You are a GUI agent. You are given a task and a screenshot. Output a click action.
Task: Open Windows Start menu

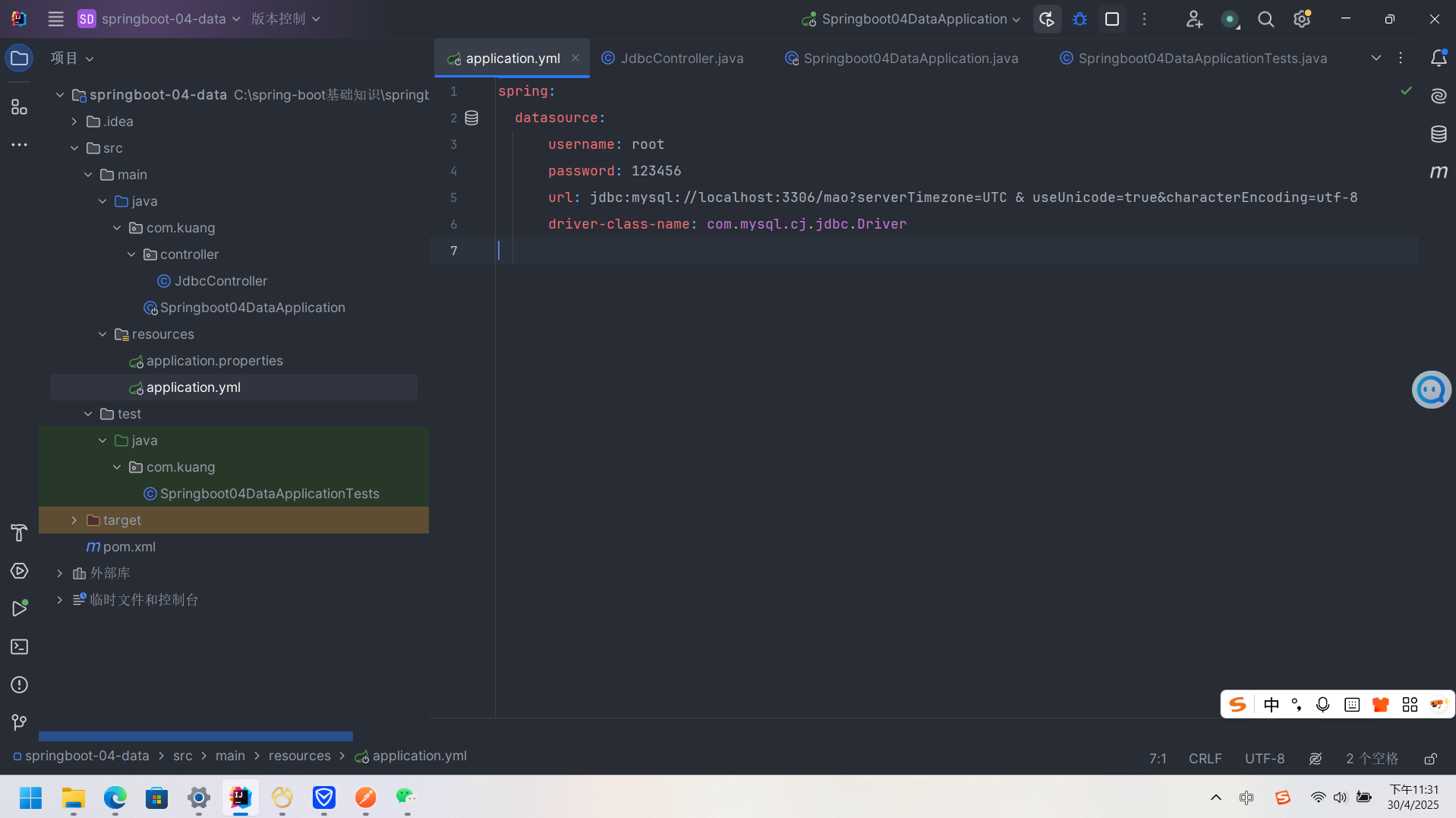pos(31,797)
